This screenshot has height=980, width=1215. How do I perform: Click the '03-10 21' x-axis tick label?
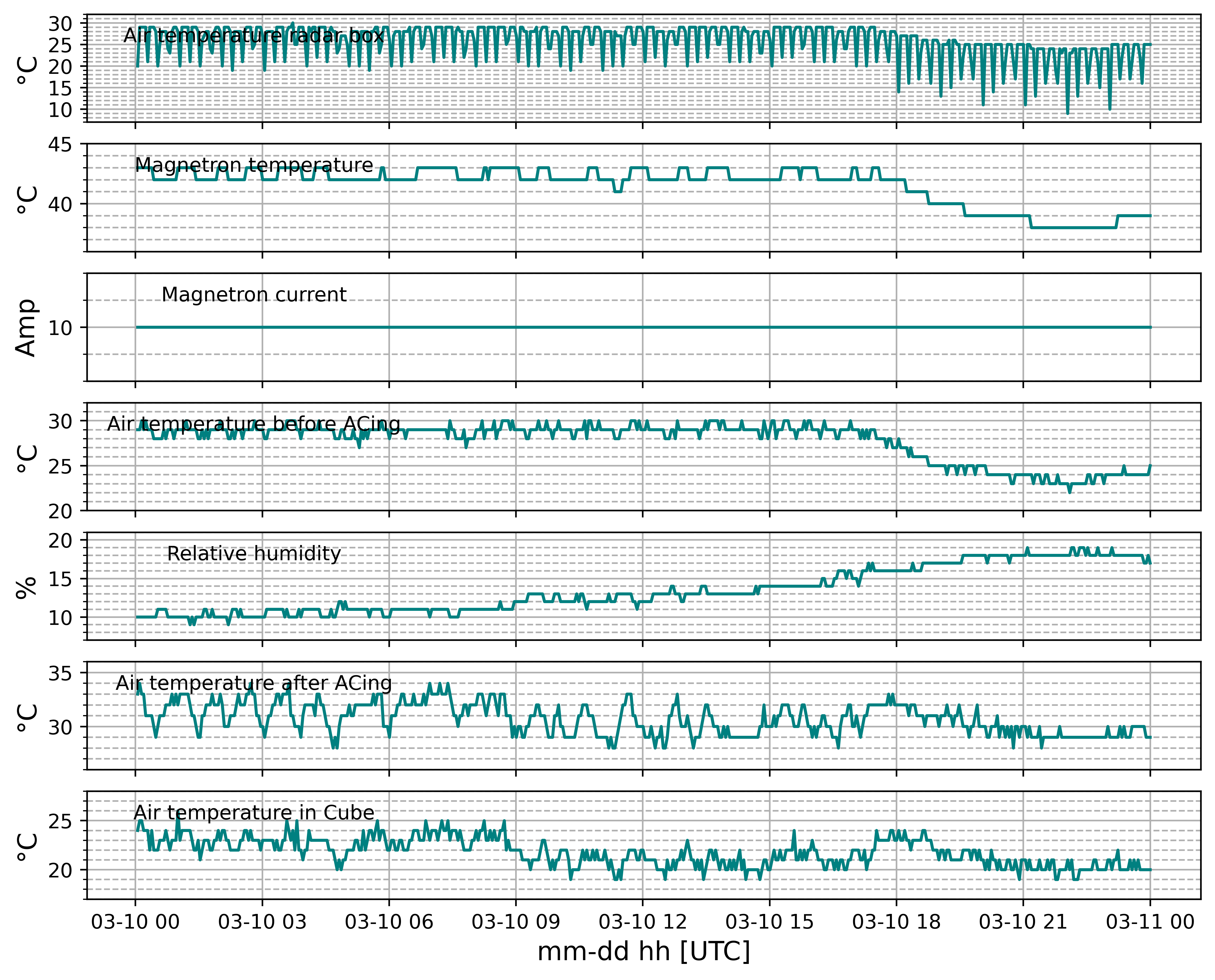coord(1023,922)
